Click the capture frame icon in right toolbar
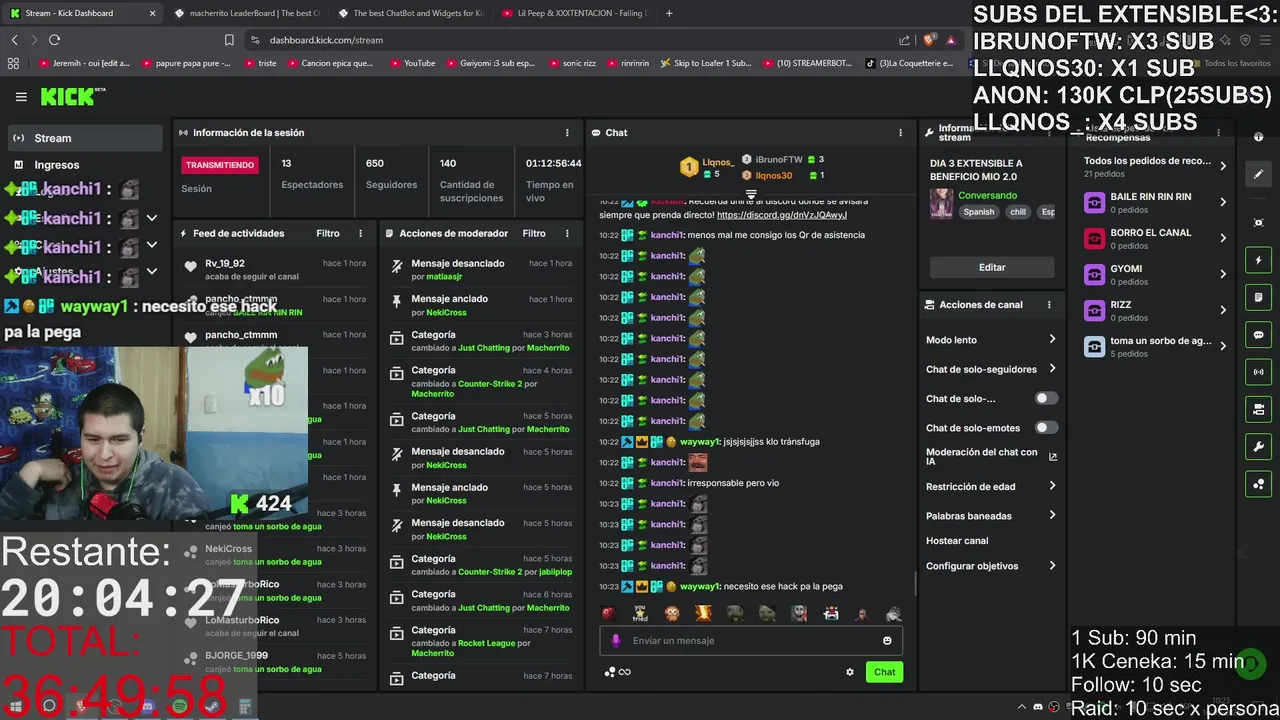Image resolution: width=1280 pixels, height=720 pixels. tap(1259, 222)
